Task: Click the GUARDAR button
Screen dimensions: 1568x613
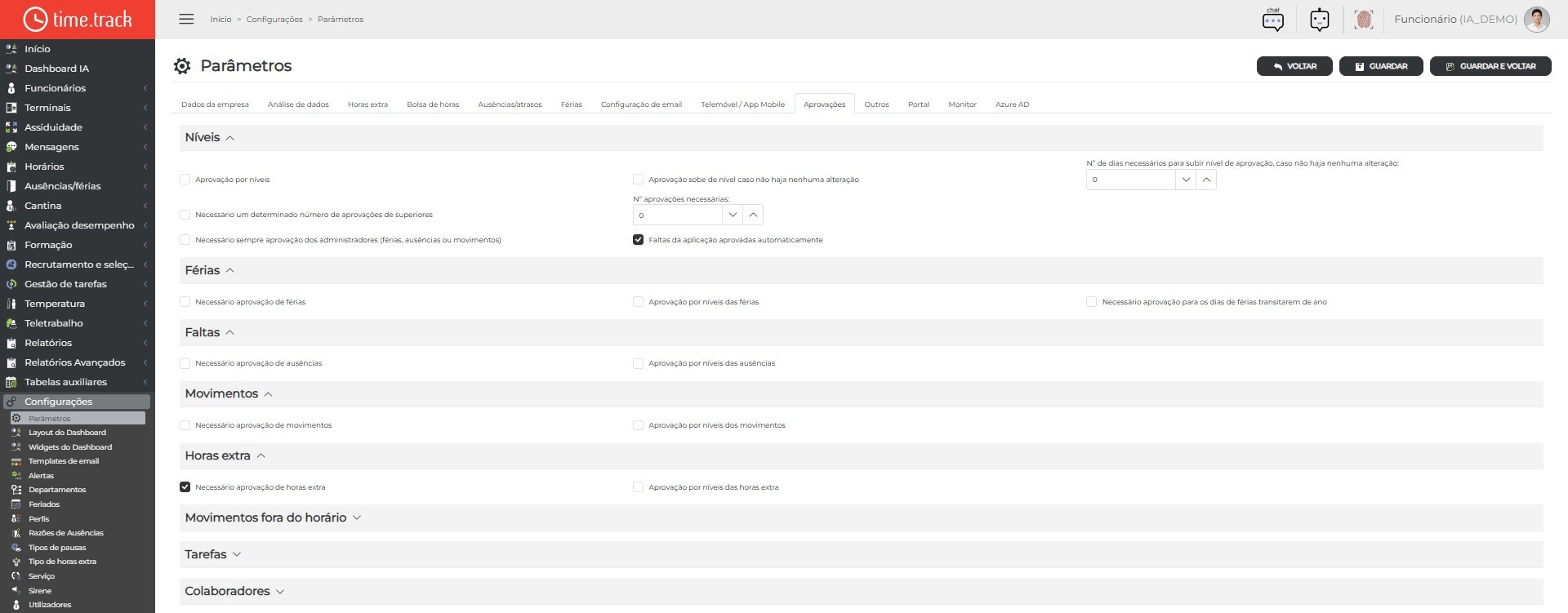Action: [x=1381, y=66]
